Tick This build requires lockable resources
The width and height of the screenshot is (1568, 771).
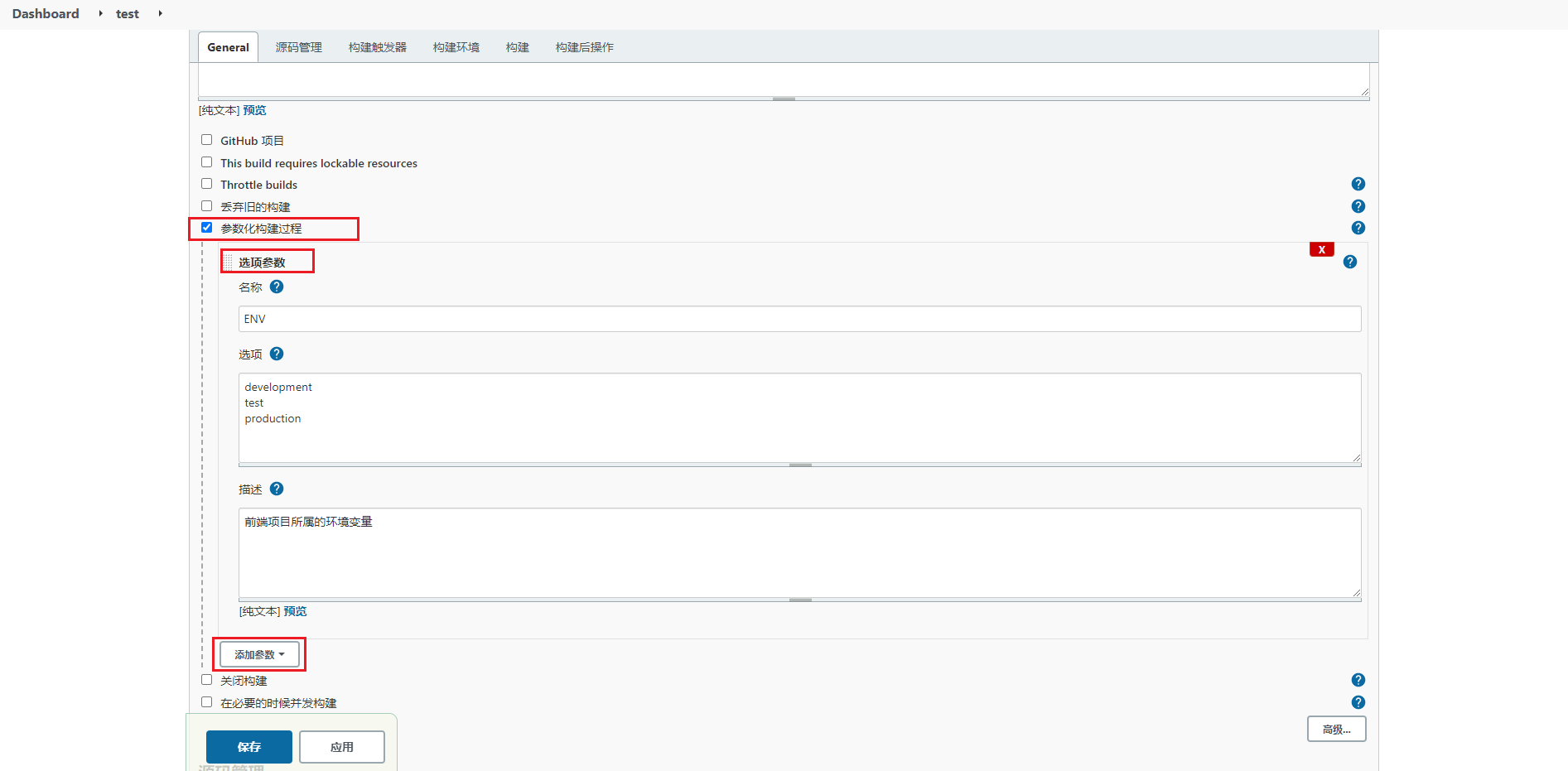(x=207, y=162)
